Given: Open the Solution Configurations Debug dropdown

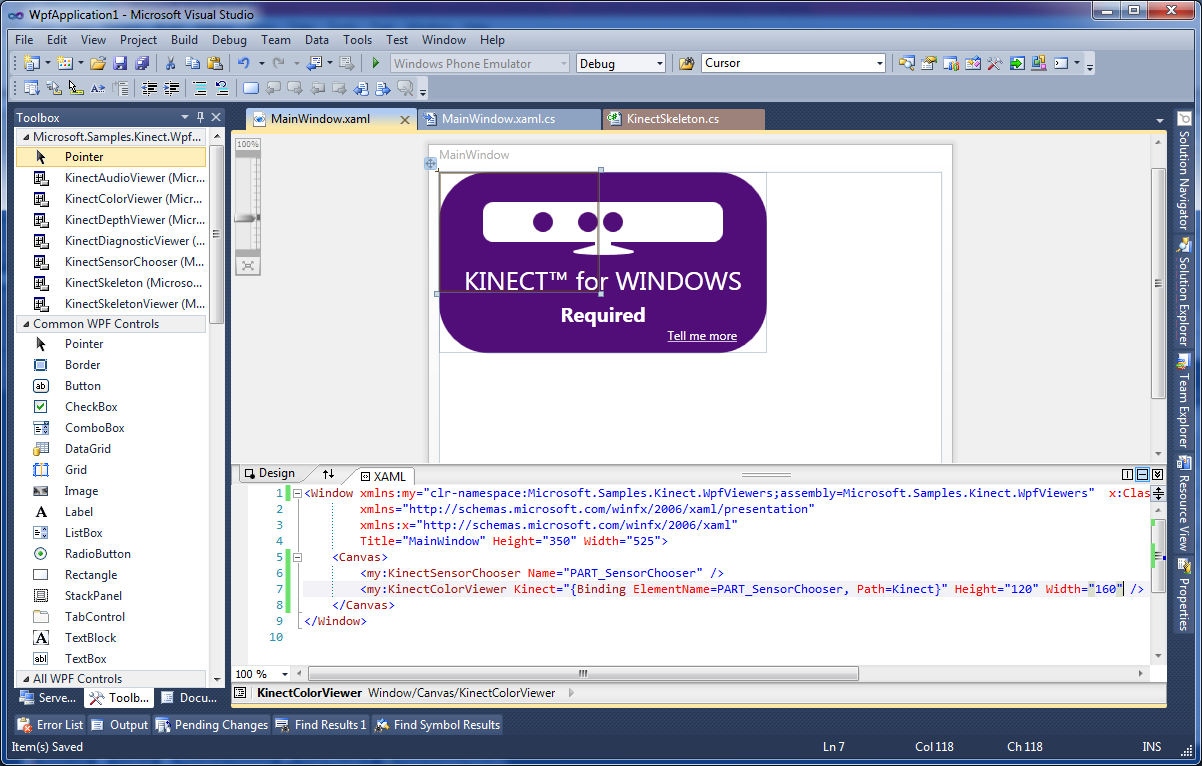Looking at the screenshot, I should [x=660, y=63].
